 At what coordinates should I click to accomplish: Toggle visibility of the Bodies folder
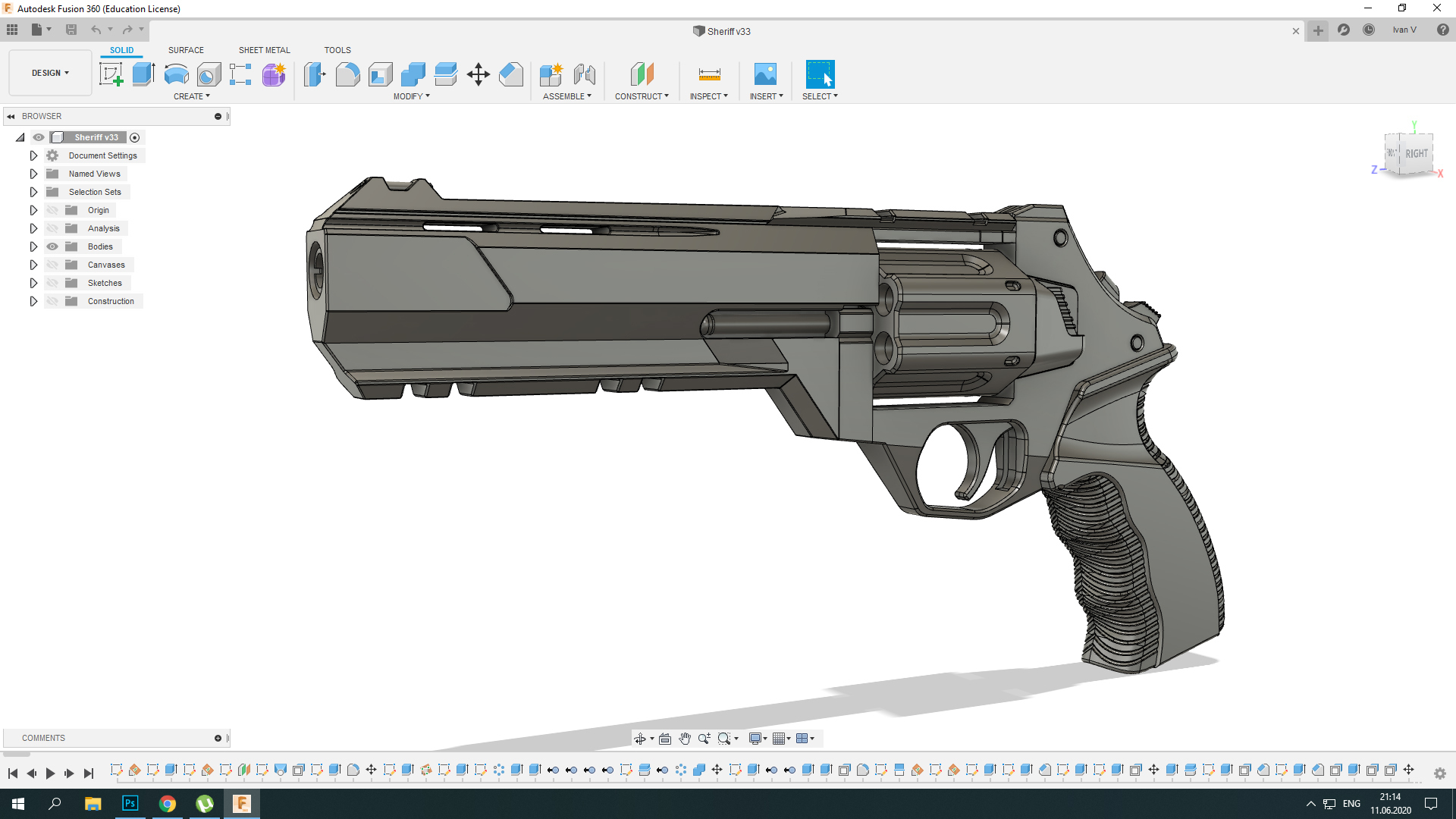(52, 246)
